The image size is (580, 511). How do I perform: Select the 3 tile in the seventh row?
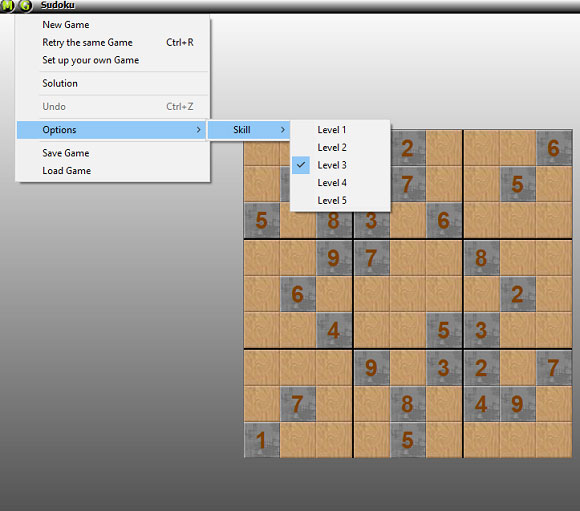coord(444,368)
